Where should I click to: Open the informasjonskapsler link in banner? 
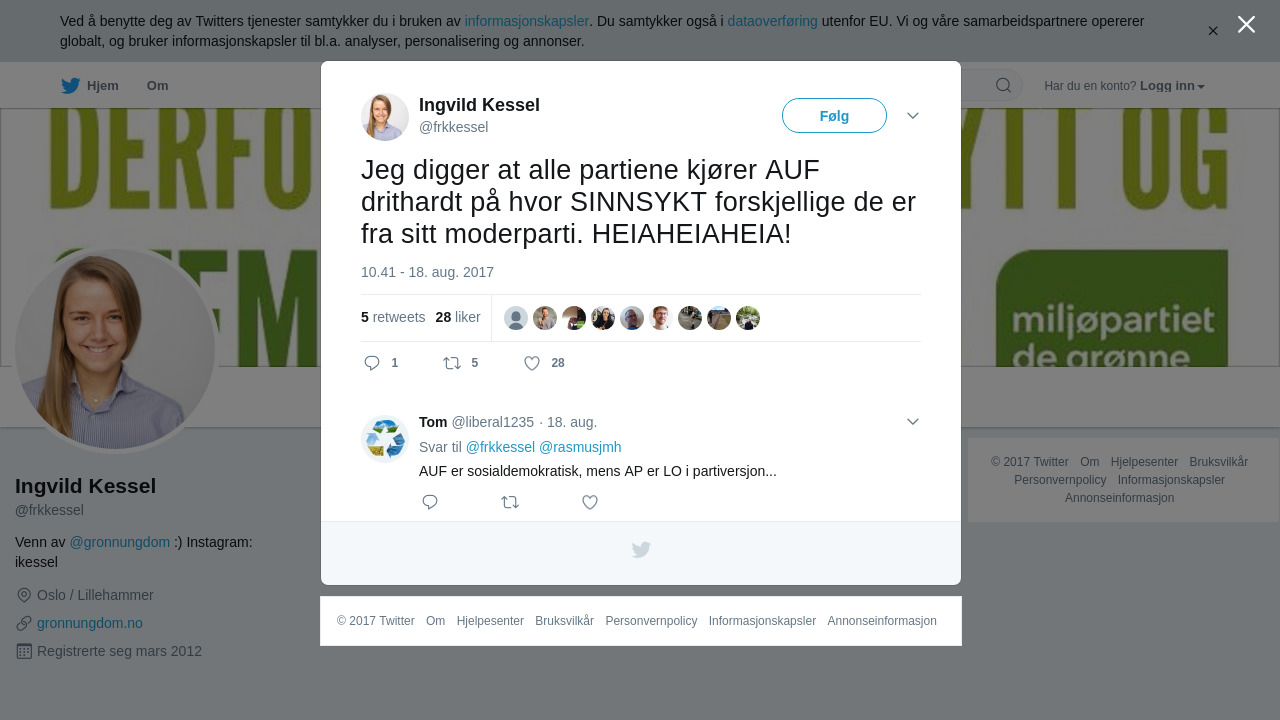tap(526, 21)
